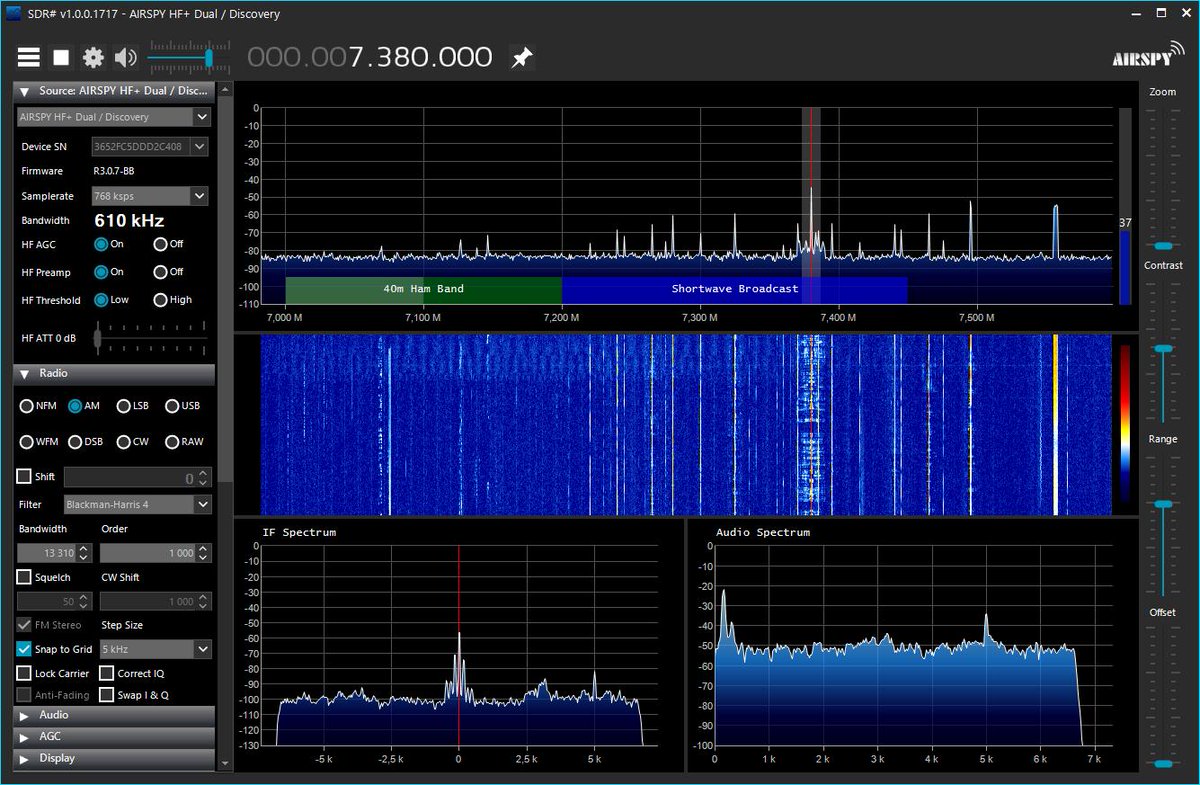
Task: Enable the Shift checkbox
Action: click(x=24, y=477)
